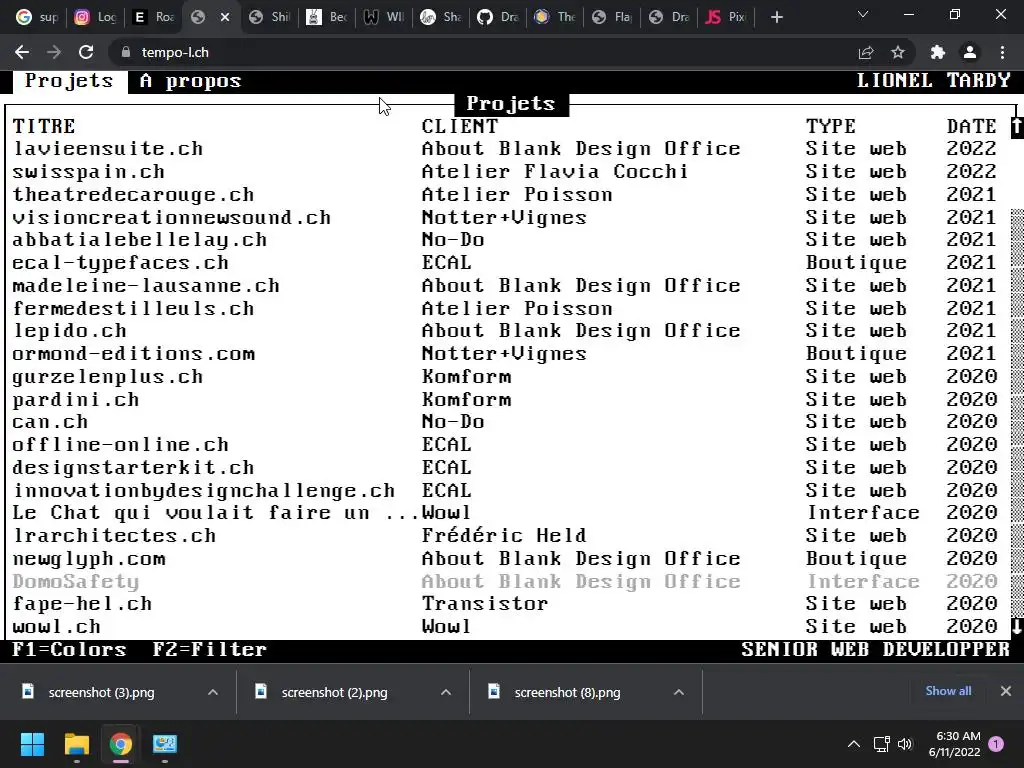Select pardini.ch project row
The image size is (1024, 768).
pyautogui.click(x=505, y=400)
